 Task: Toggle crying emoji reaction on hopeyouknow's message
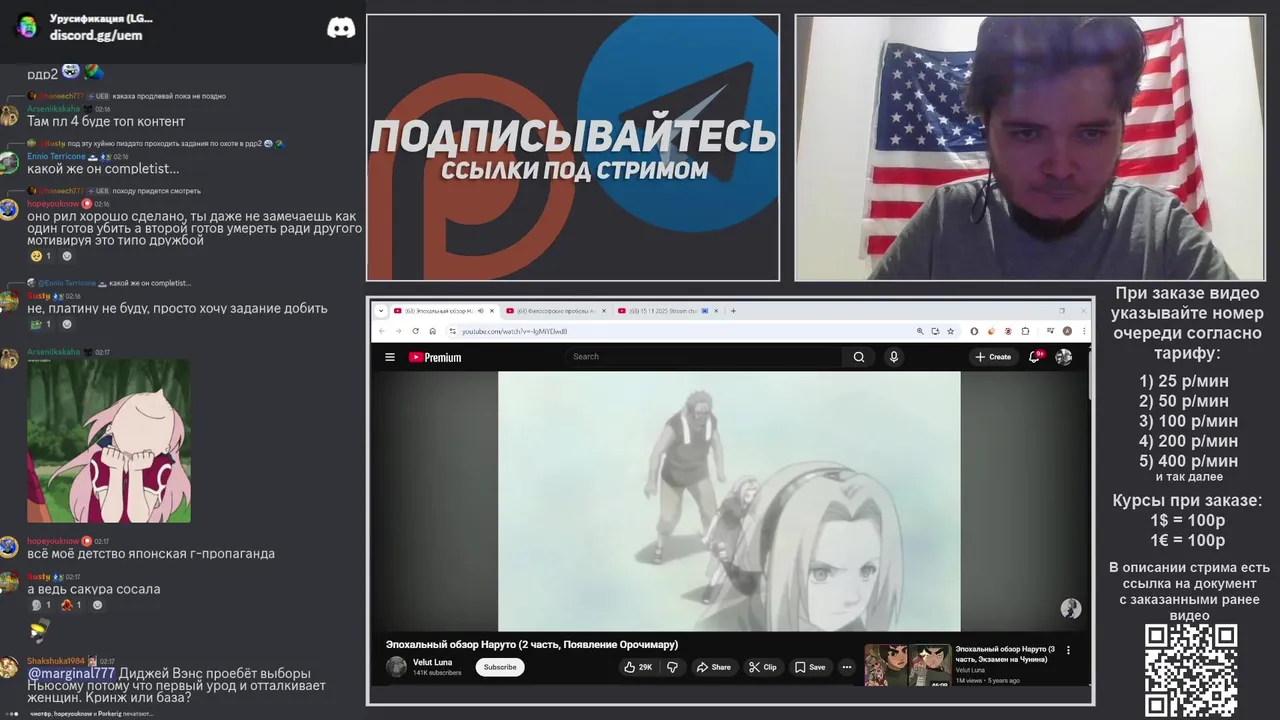pyautogui.click(x=41, y=256)
